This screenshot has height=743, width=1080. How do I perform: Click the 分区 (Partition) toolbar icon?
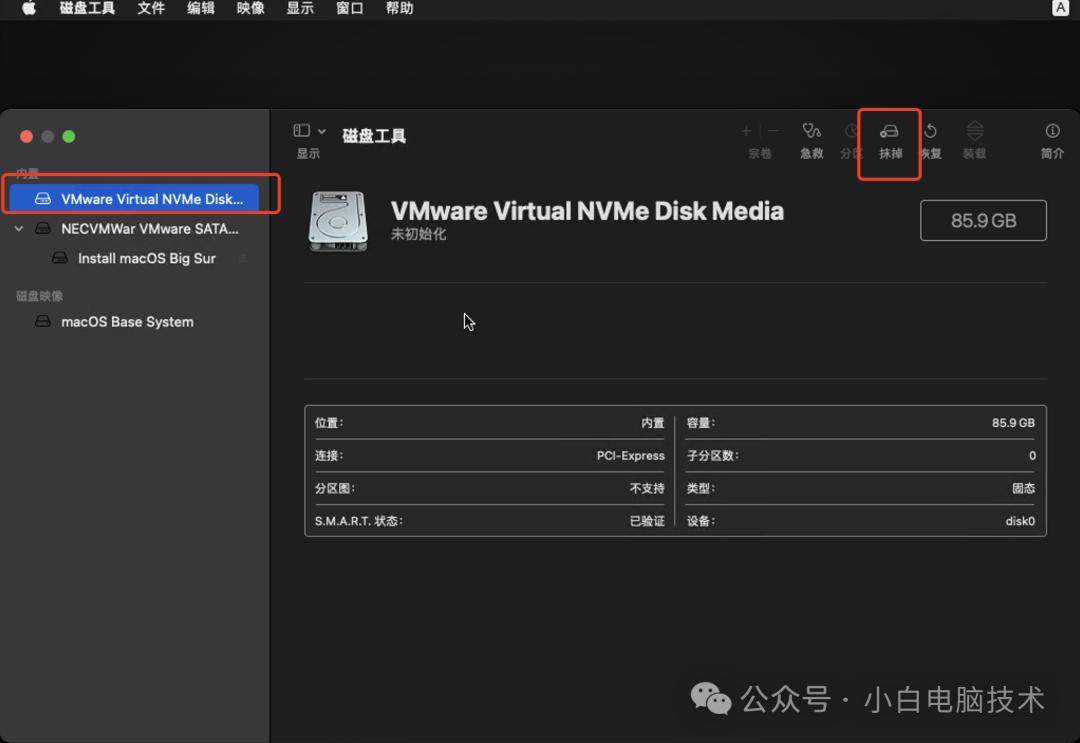click(851, 139)
